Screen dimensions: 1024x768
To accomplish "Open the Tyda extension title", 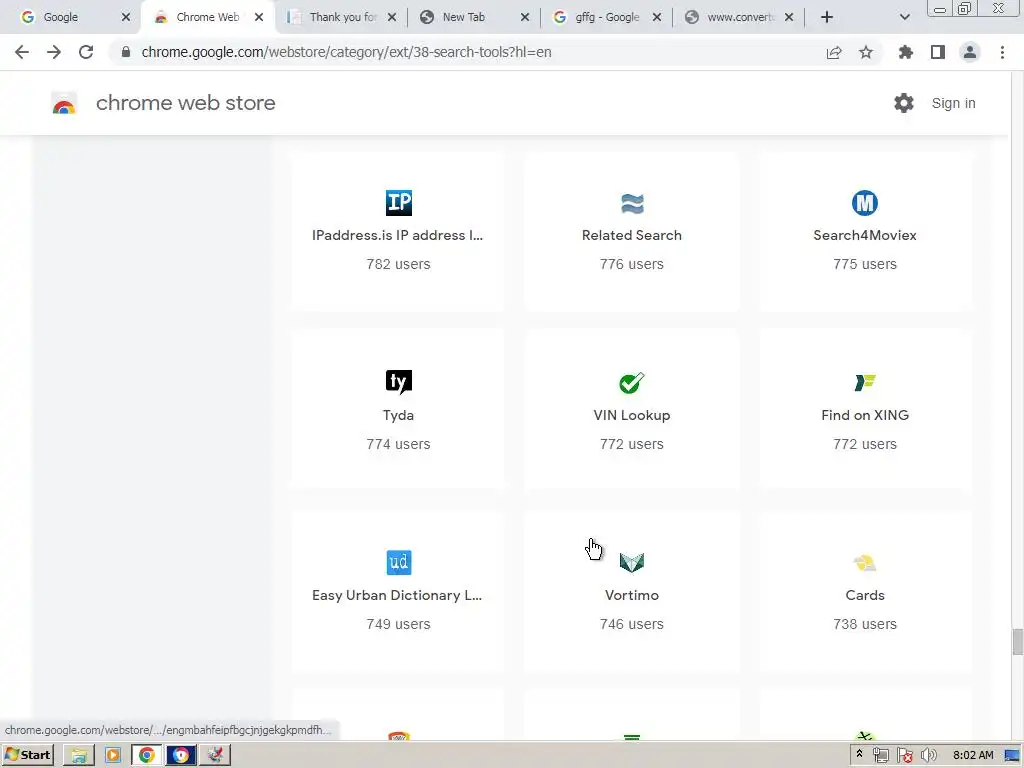I will coord(398,415).
